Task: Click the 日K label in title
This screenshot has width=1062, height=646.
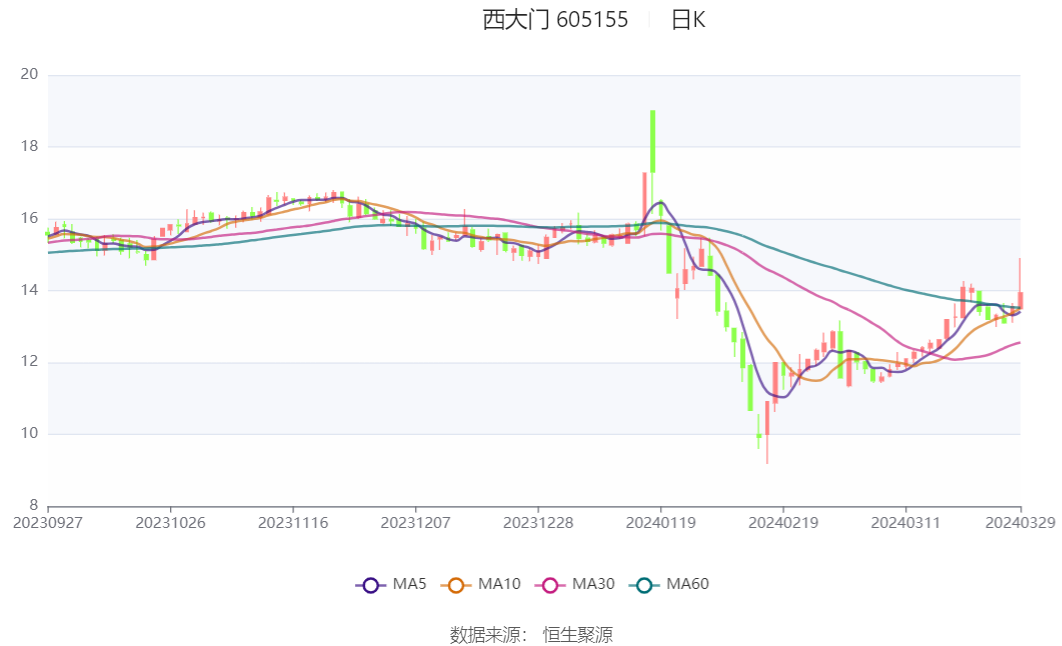Action: coord(688,20)
